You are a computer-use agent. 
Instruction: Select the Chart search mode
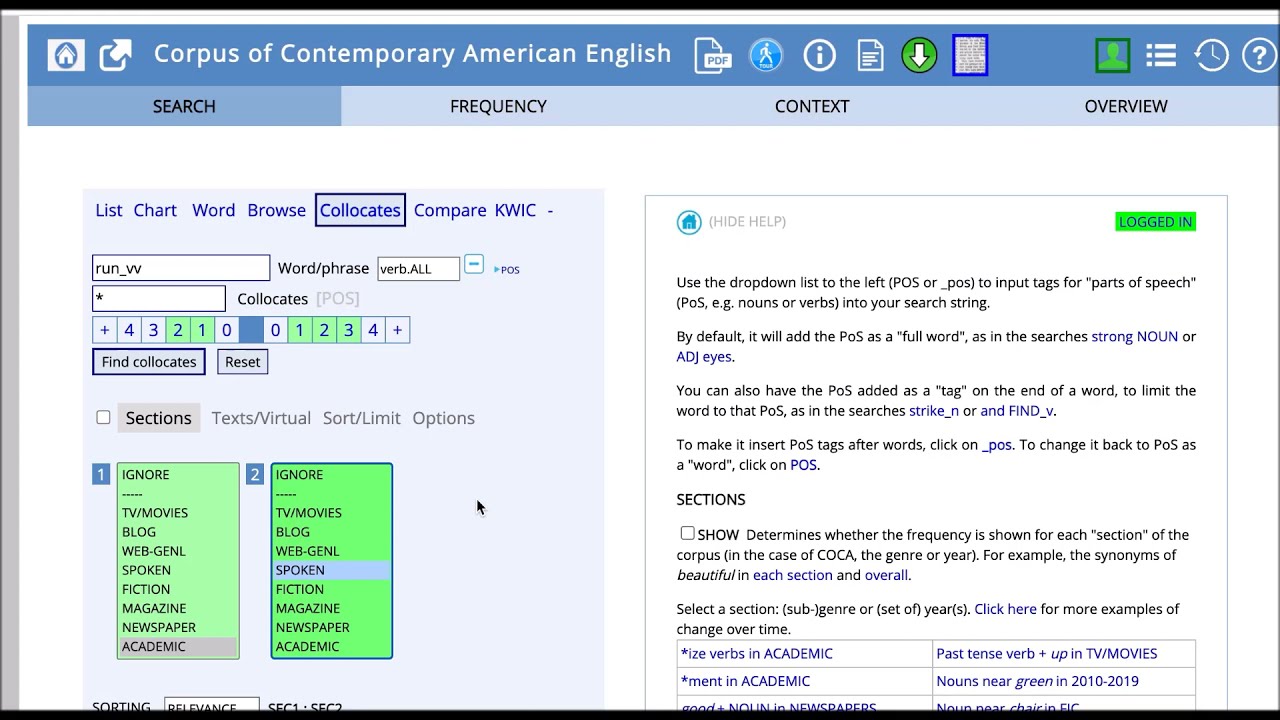pyautogui.click(x=155, y=210)
